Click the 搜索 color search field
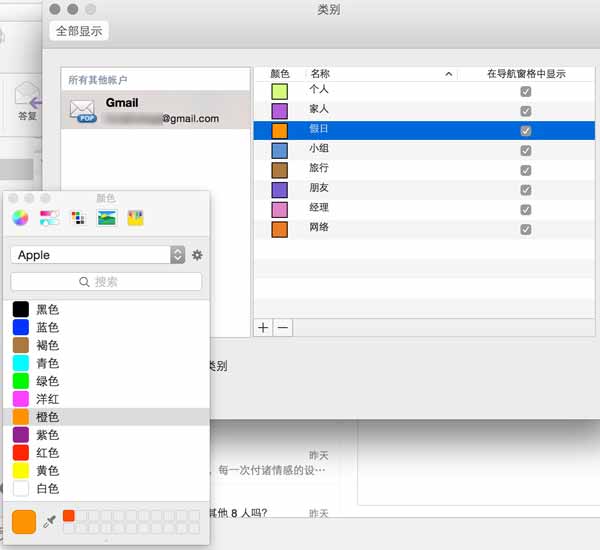The image size is (600, 550). pyautogui.click(x=106, y=282)
